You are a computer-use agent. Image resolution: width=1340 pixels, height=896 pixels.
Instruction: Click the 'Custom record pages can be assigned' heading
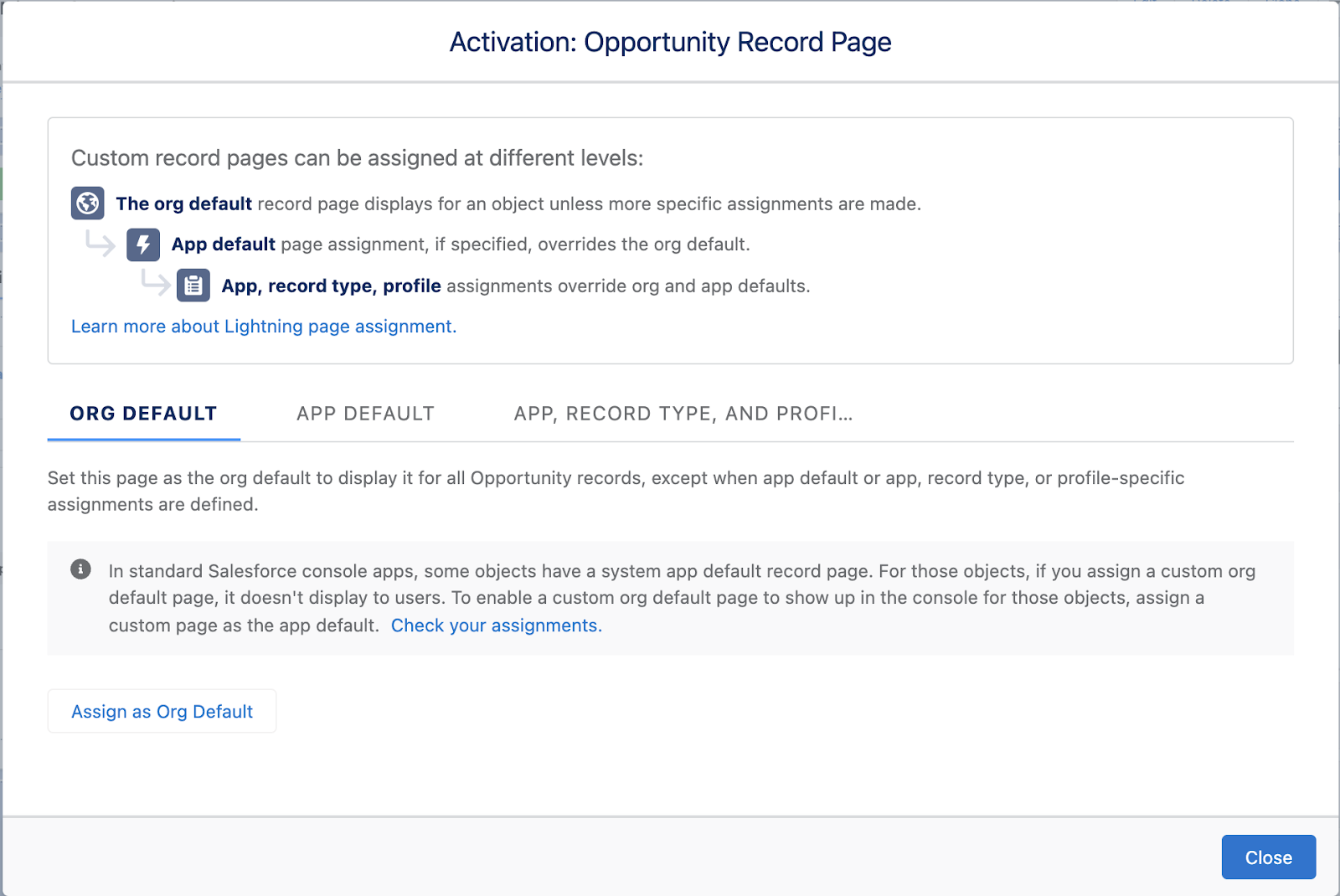coord(358,158)
